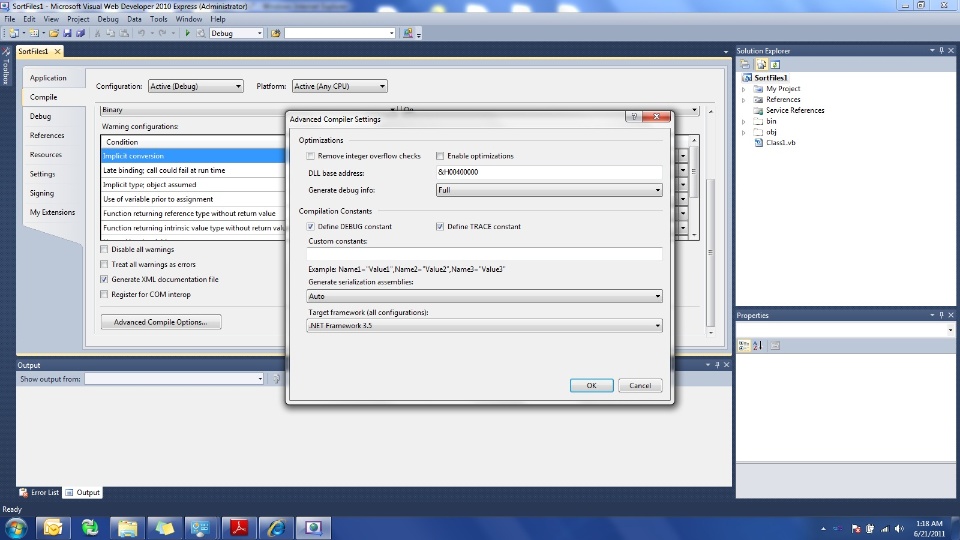Click the New Project toolbar icon
This screenshot has height=540, width=960.
click(13, 33)
